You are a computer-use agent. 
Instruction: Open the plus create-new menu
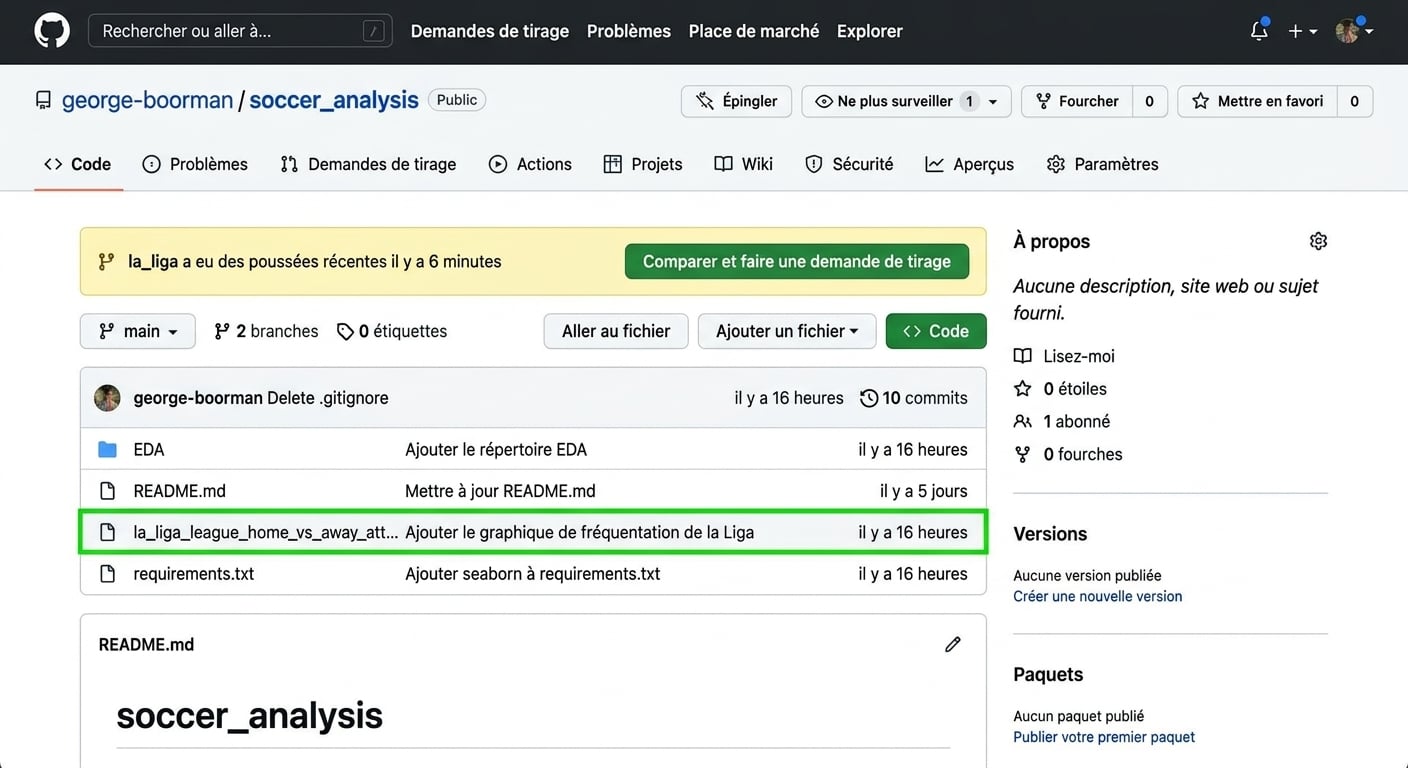1302,31
